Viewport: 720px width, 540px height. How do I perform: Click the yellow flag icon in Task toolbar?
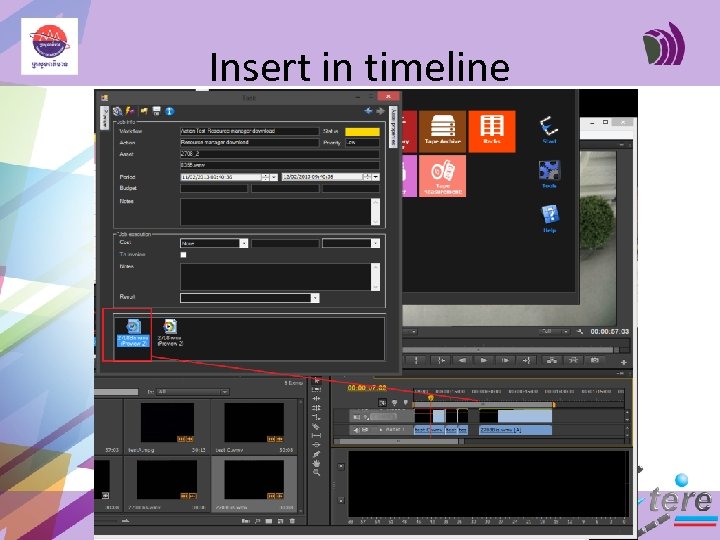[x=144, y=111]
